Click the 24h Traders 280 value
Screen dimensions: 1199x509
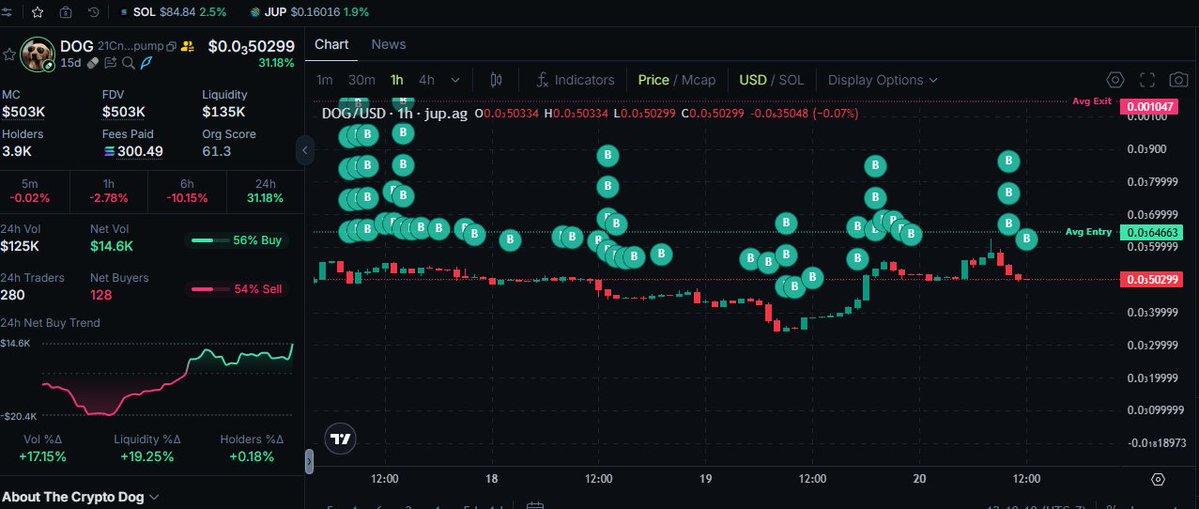[12, 295]
